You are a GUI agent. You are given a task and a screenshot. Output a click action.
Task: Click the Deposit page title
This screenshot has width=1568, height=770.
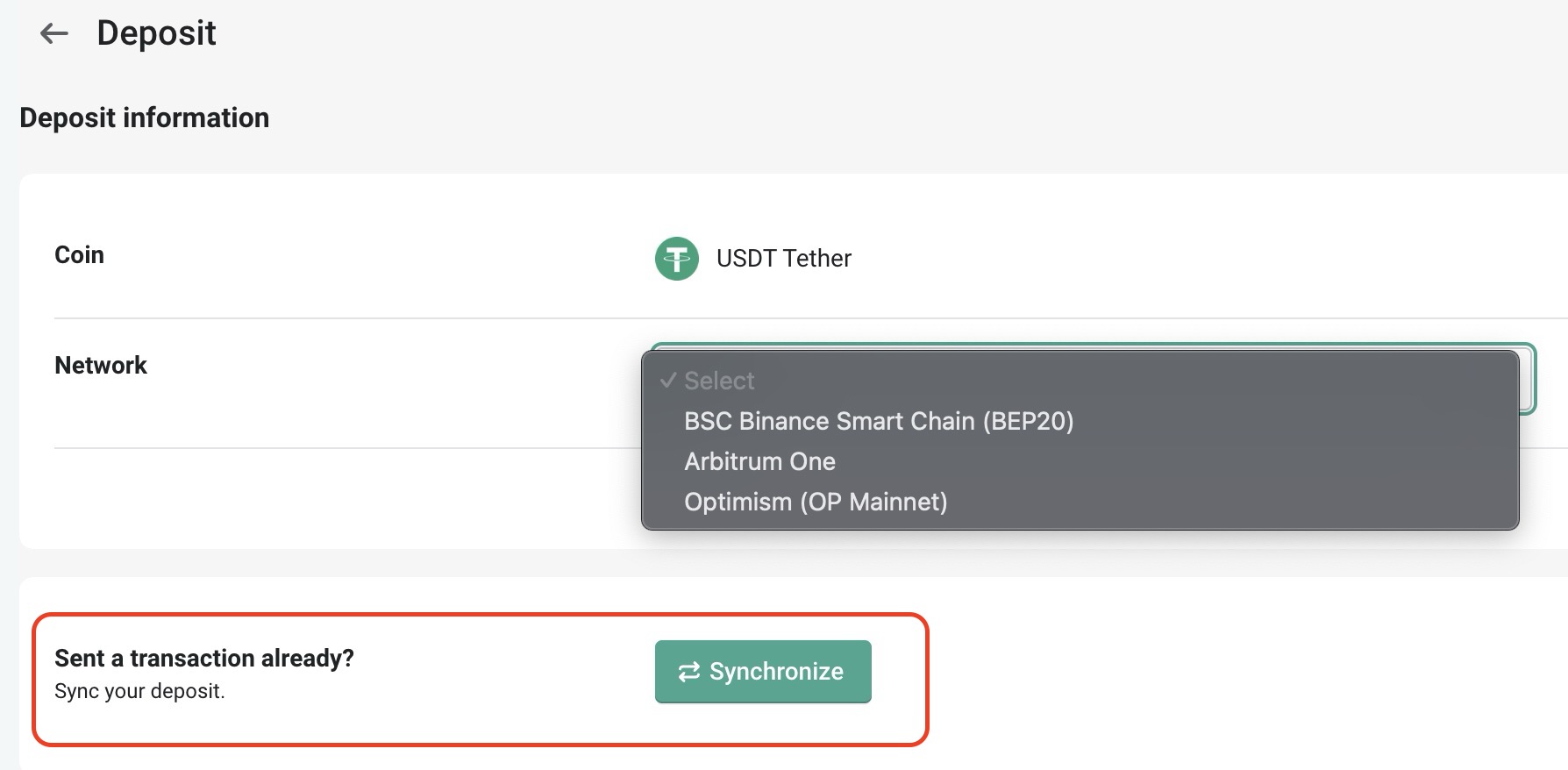click(156, 33)
